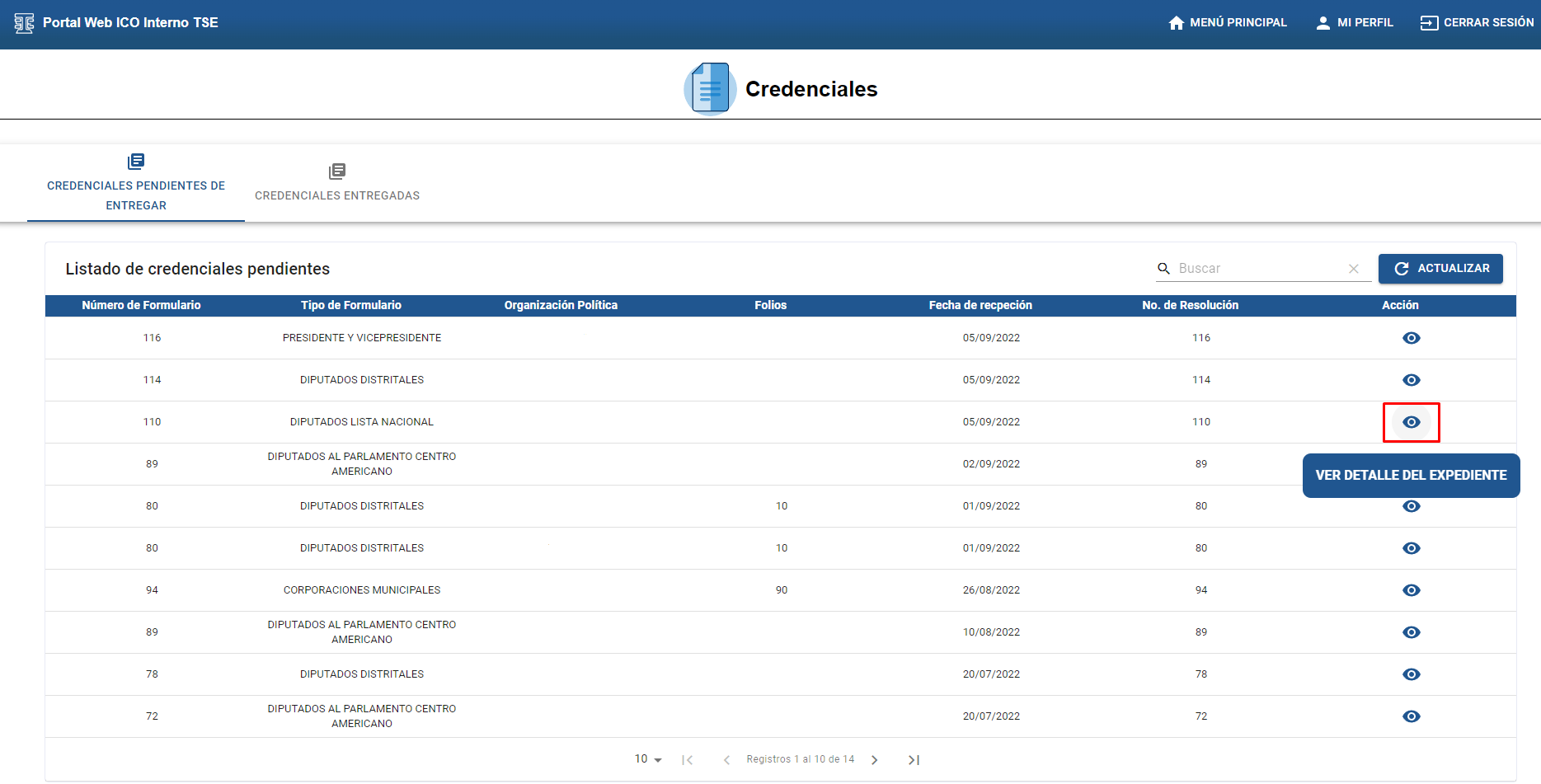
Task: Open Mi Perfil
Action: [x=1355, y=23]
